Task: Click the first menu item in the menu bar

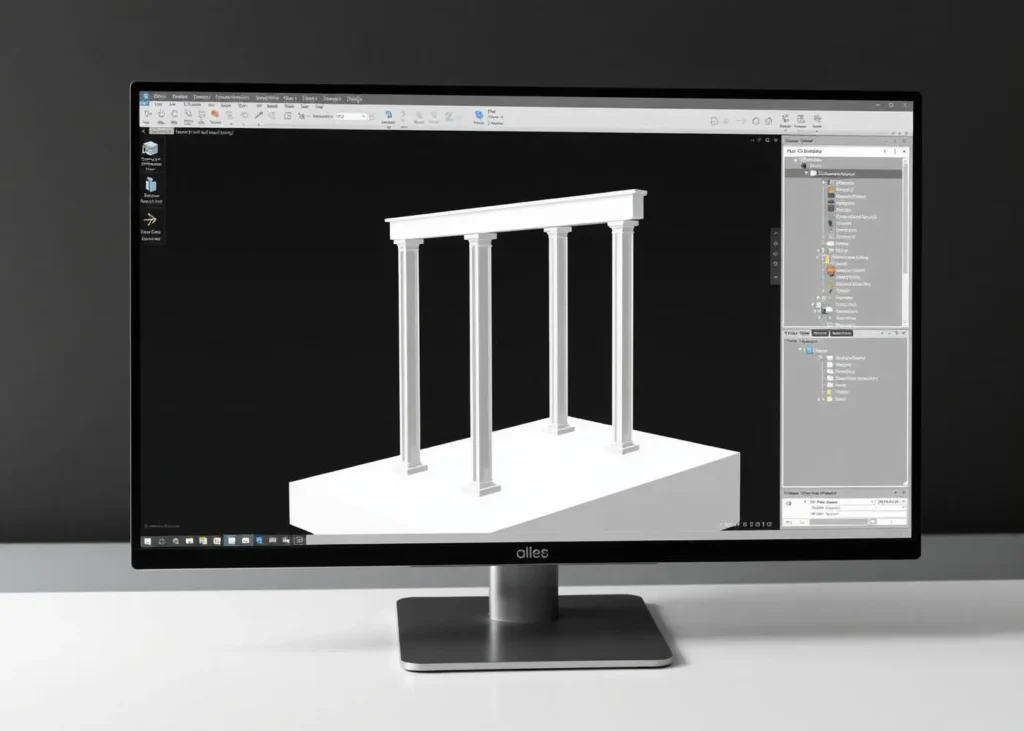Action: [159, 97]
